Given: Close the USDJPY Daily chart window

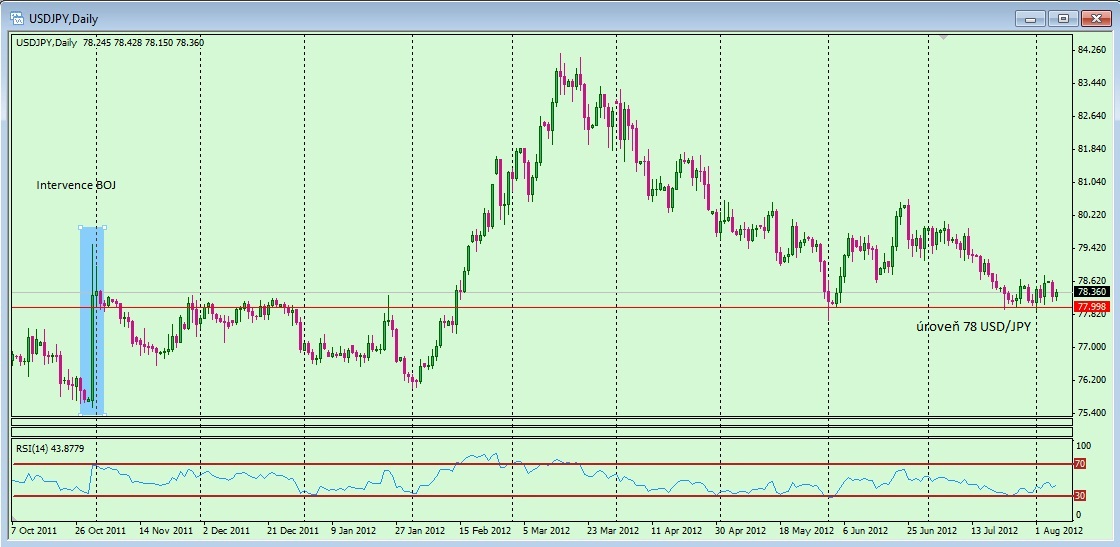Looking at the screenshot, I should coord(1094,17).
